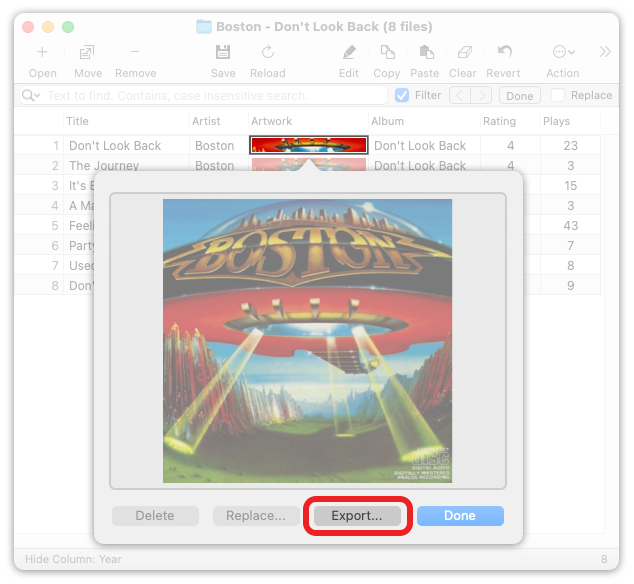
Task: Click the Remove toolbar icon
Action: [135, 52]
